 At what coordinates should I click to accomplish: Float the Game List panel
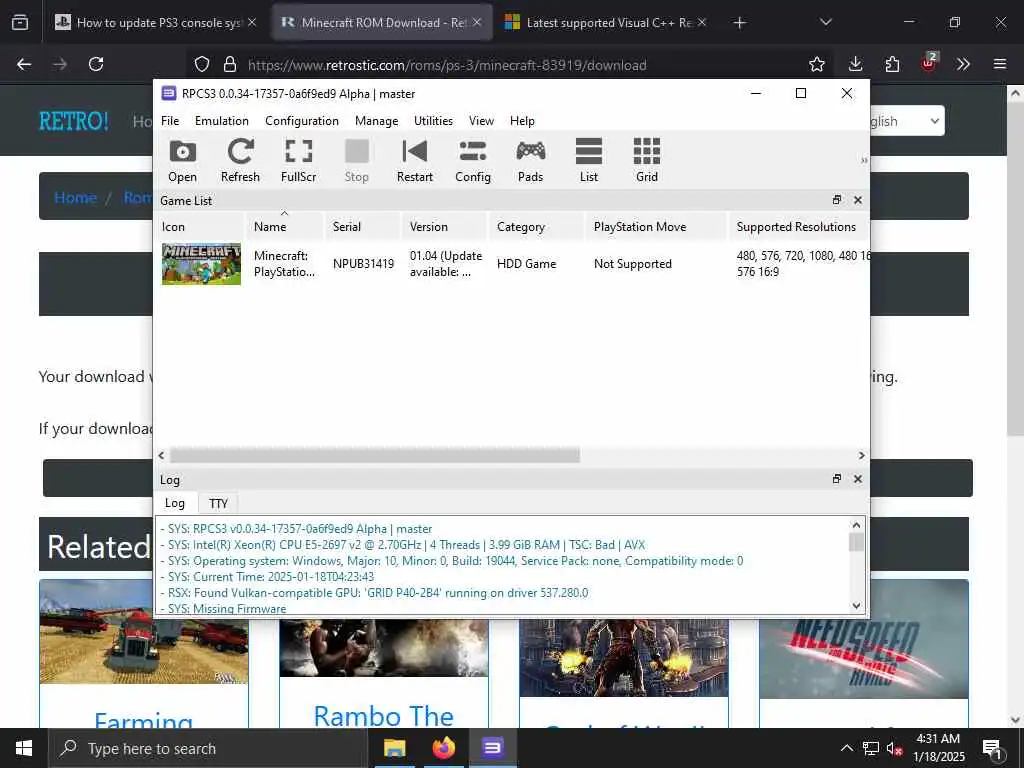tap(837, 200)
